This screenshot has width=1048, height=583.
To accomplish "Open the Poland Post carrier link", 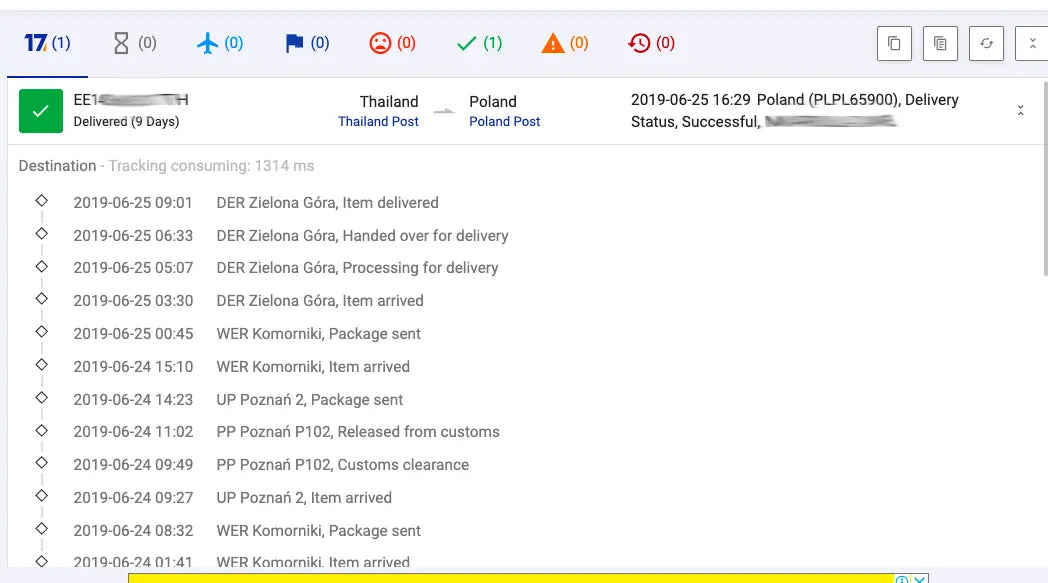I will (x=505, y=122).
